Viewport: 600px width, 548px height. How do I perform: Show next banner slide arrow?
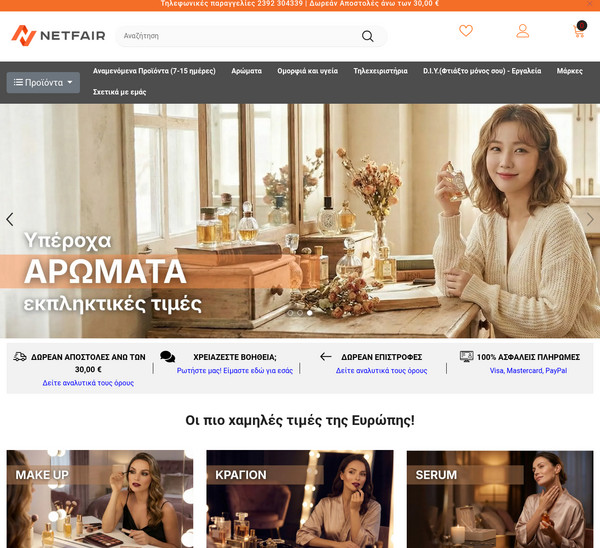[x=590, y=219]
